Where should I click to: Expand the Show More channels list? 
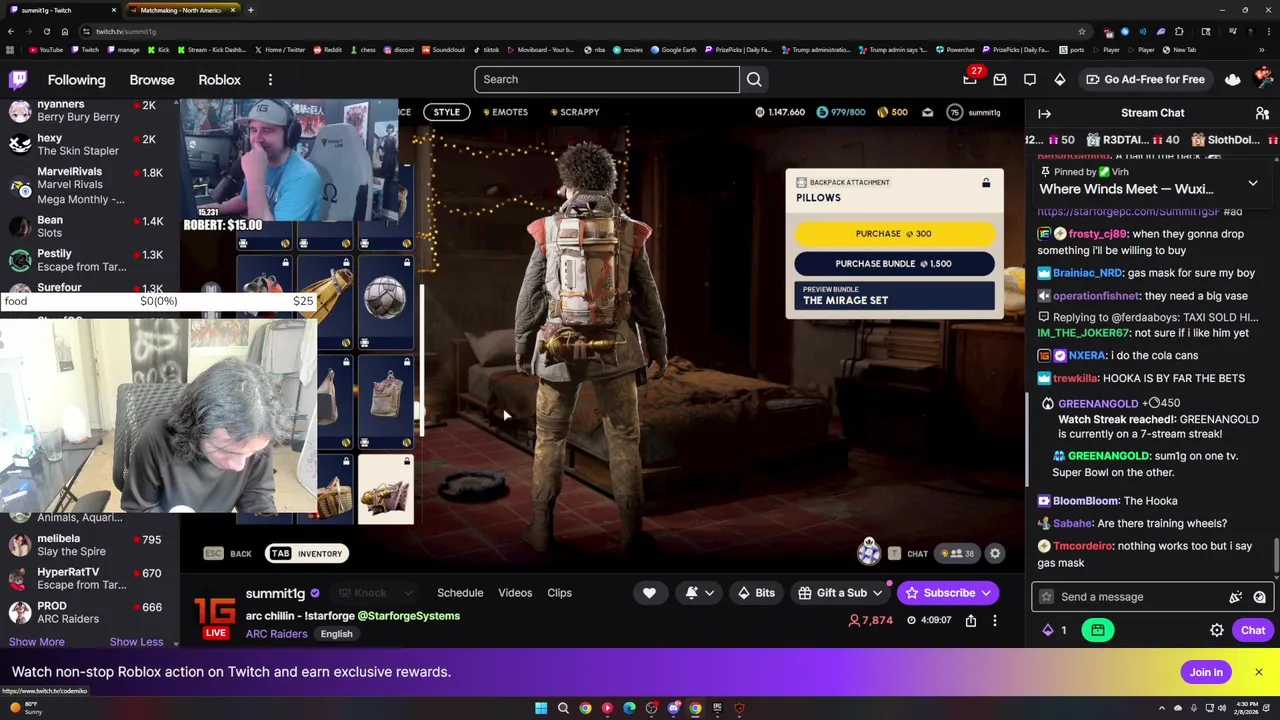pos(37,642)
